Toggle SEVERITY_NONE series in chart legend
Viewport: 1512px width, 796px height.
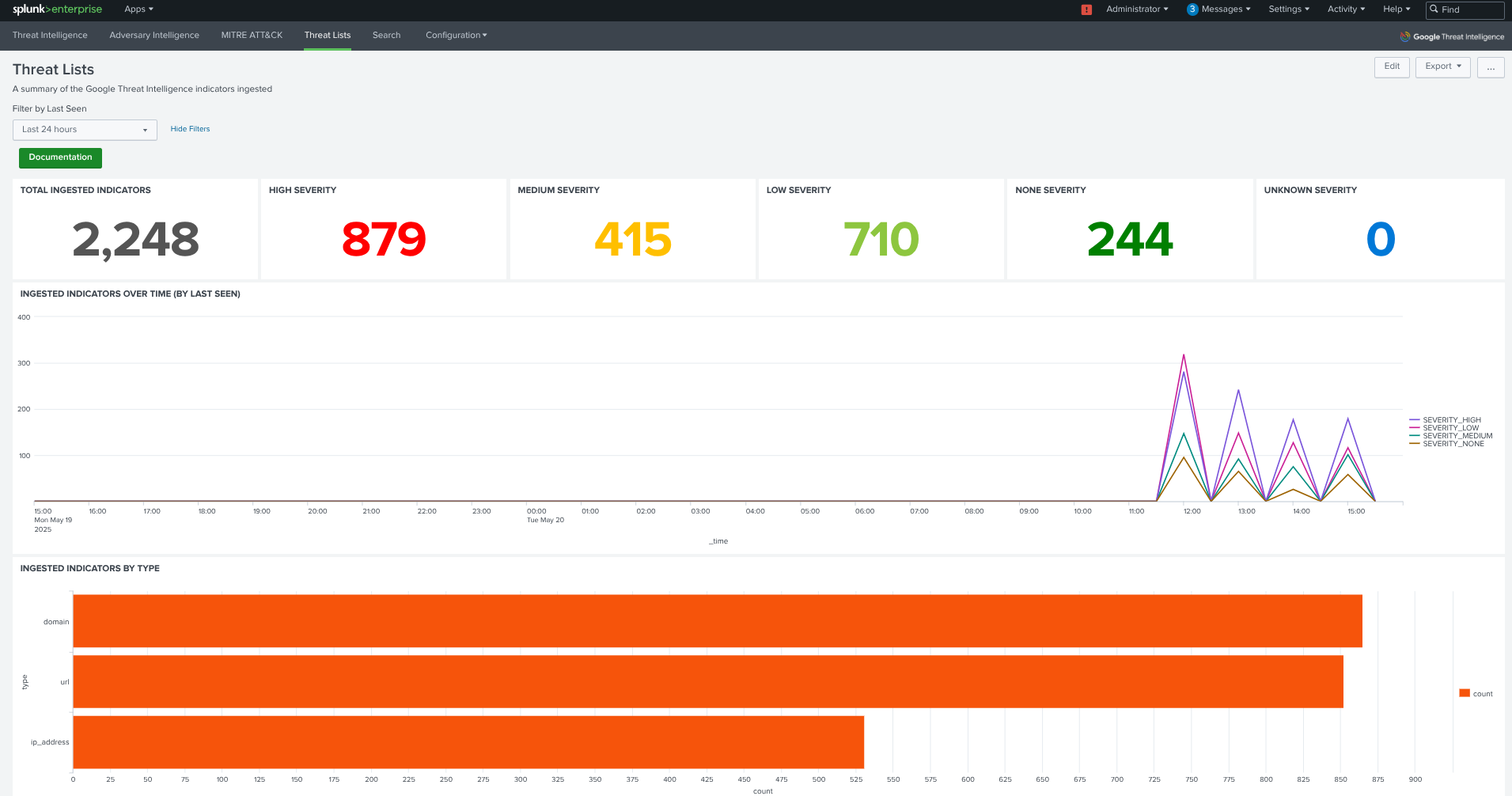(x=1446, y=444)
